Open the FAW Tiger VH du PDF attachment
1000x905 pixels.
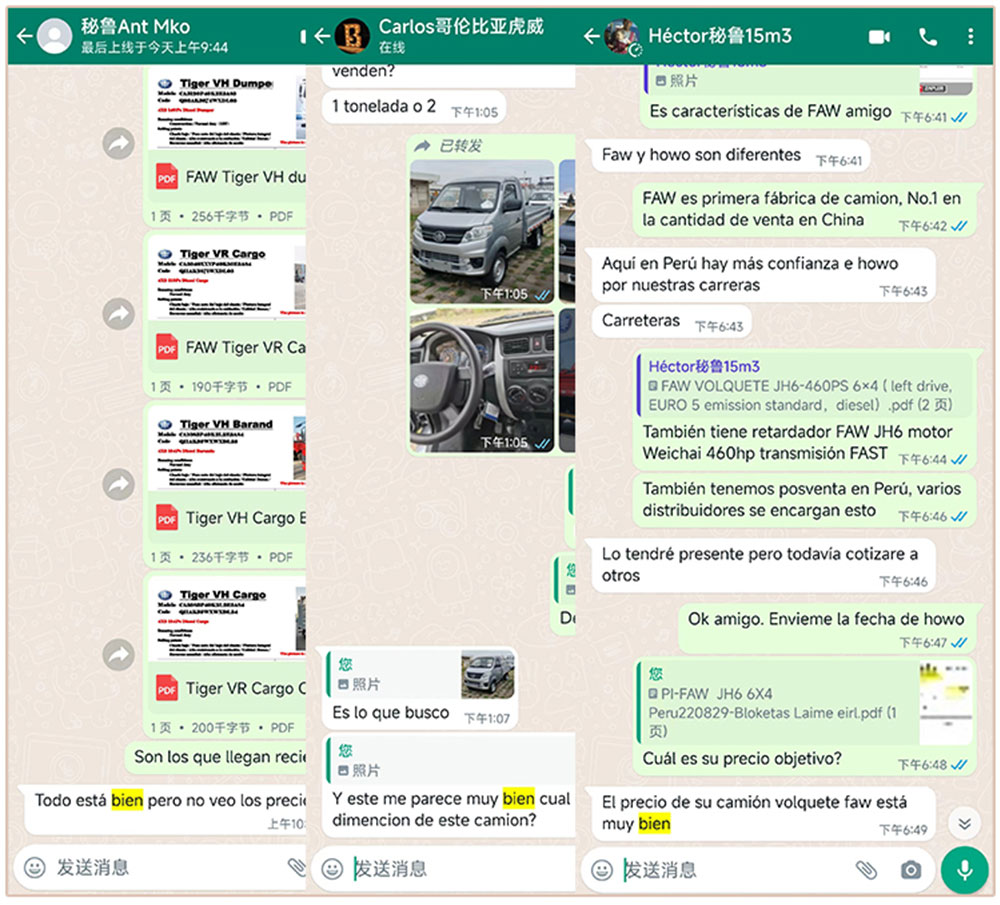228,177
